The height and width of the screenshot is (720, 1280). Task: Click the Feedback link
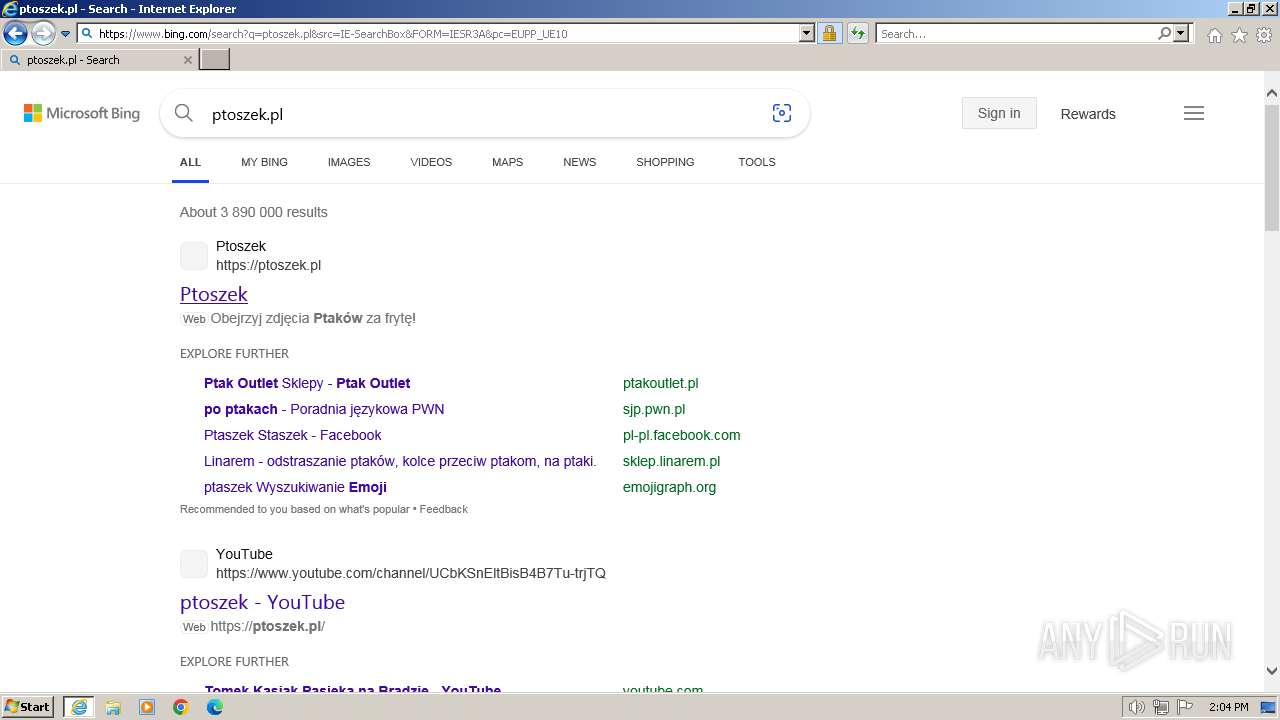(x=444, y=509)
